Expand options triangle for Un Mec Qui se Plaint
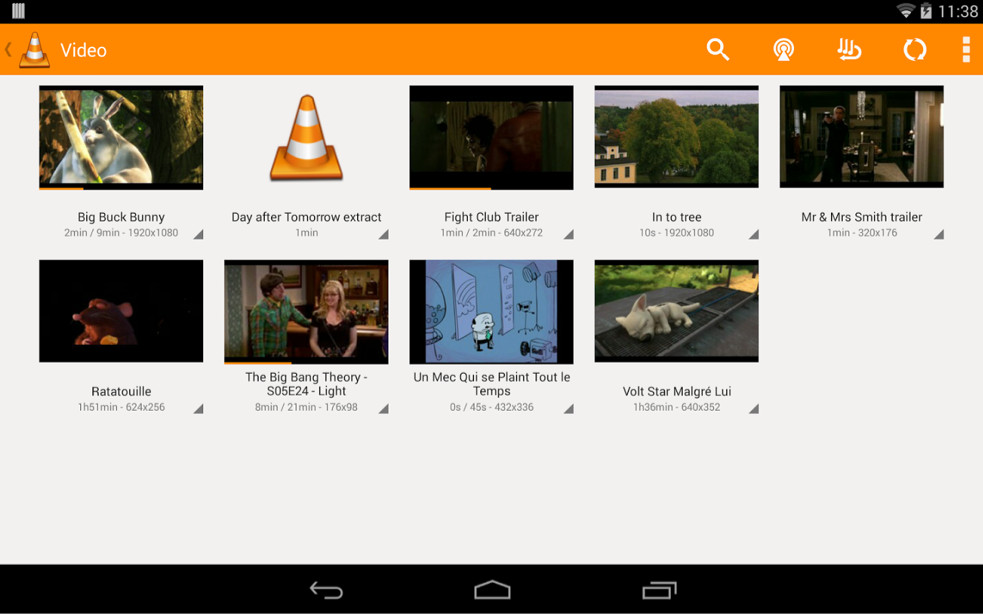Image resolution: width=983 pixels, height=614 pixels. click(568, 409)
